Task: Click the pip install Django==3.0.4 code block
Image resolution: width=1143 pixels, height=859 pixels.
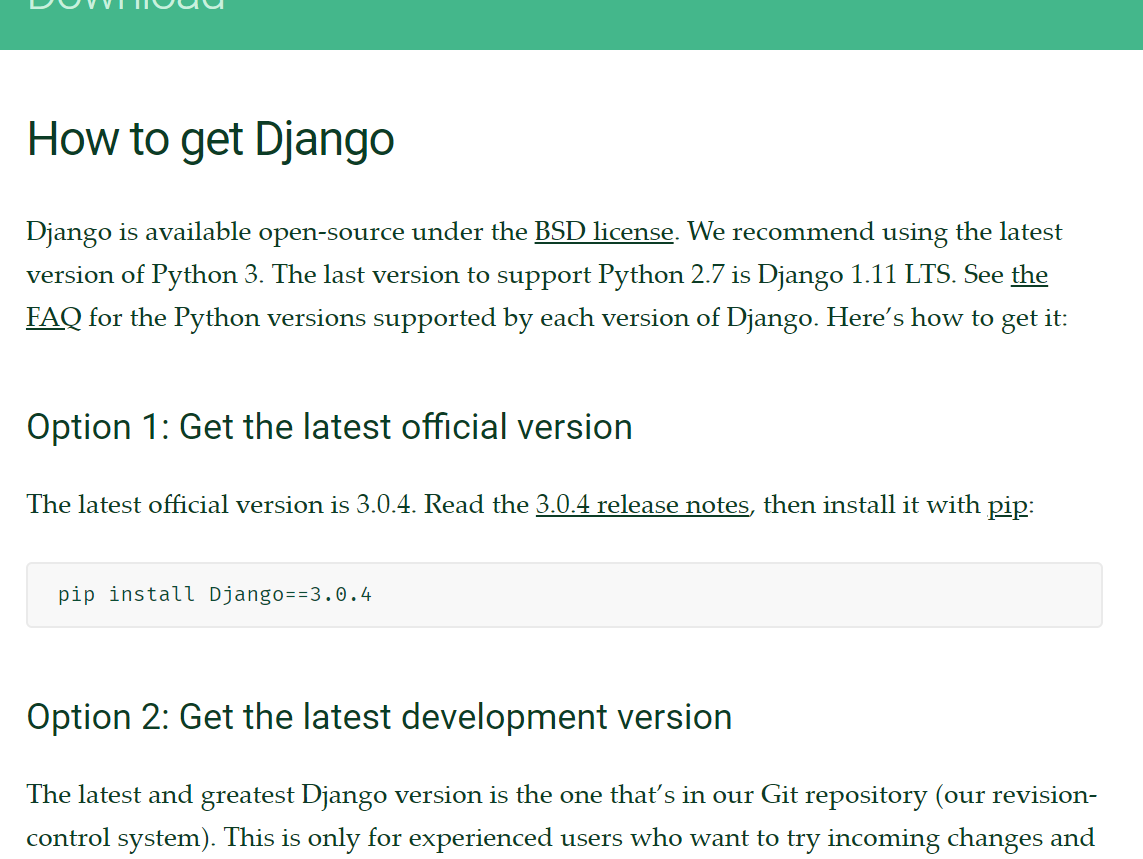Action: [x=564, y=594]
